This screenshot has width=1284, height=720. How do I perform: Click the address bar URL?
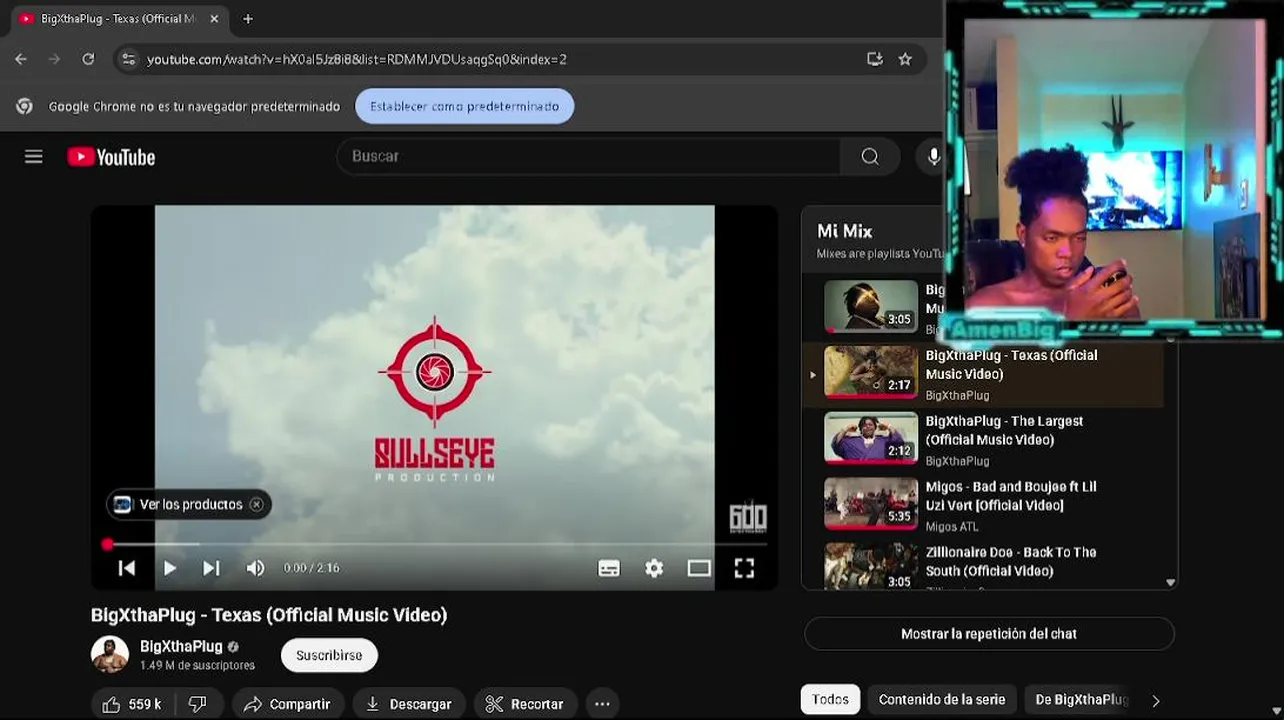click(x=357, y=59)
